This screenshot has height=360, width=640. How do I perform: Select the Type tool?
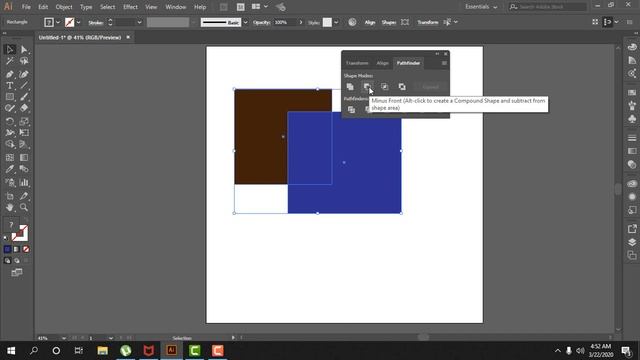[x=10, y=86]
